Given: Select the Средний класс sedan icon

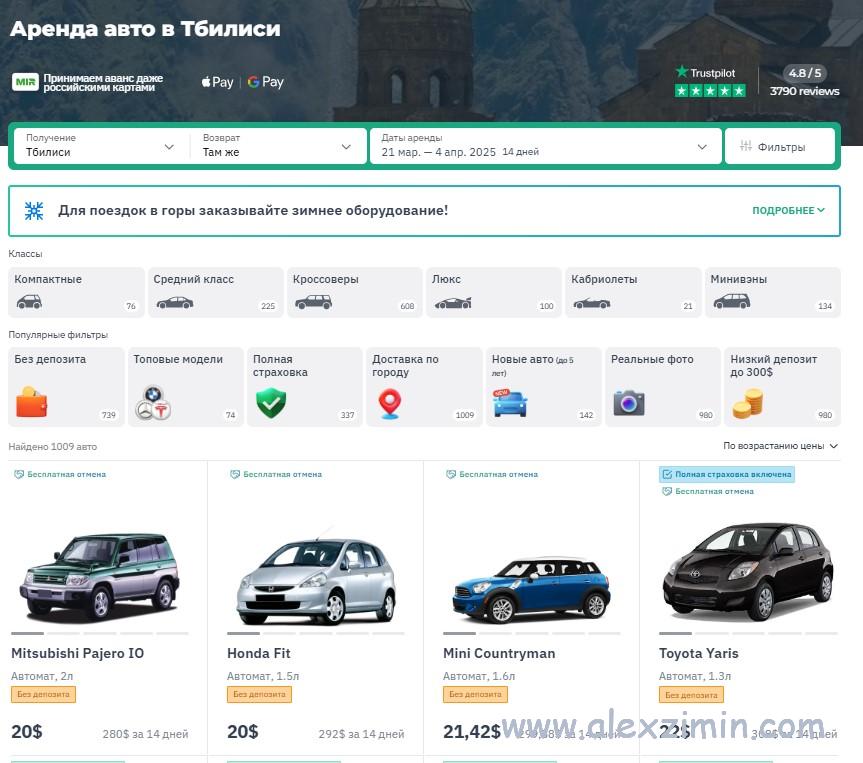Looking at the screenshot, I should click(174, 303).
